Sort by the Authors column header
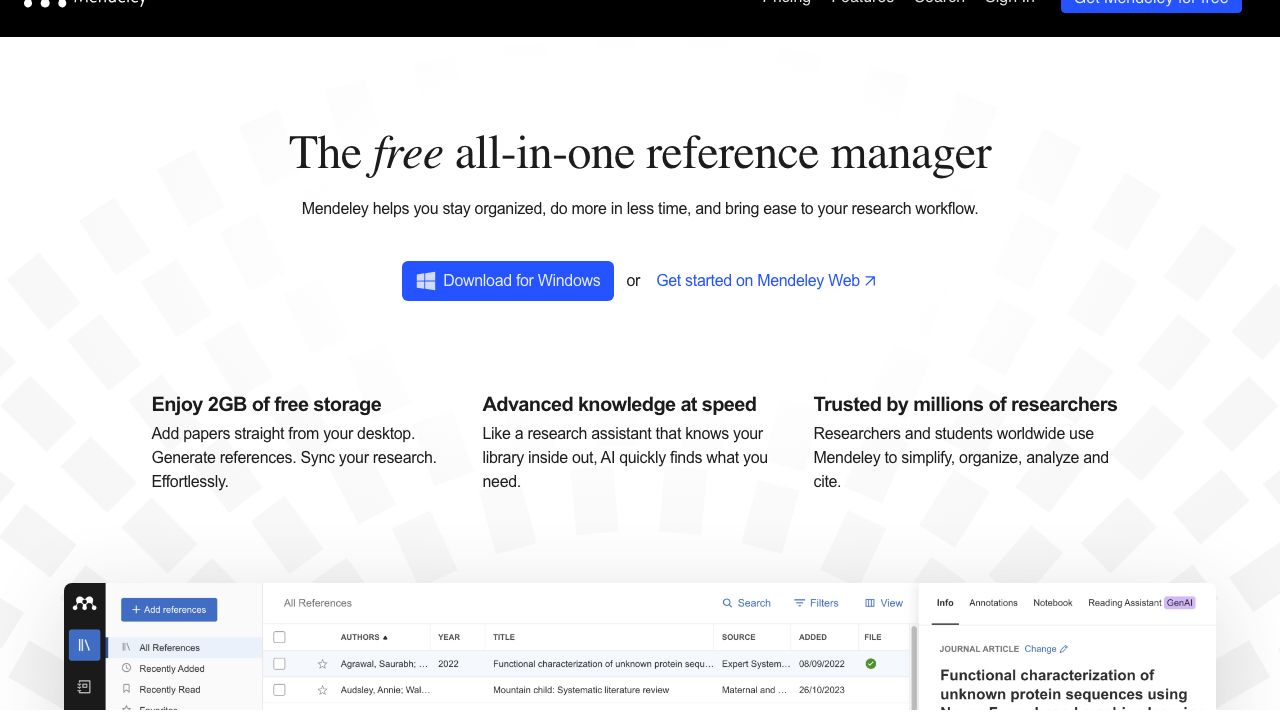This screenshot has height=720, width=1280. [x=364, y=637]
